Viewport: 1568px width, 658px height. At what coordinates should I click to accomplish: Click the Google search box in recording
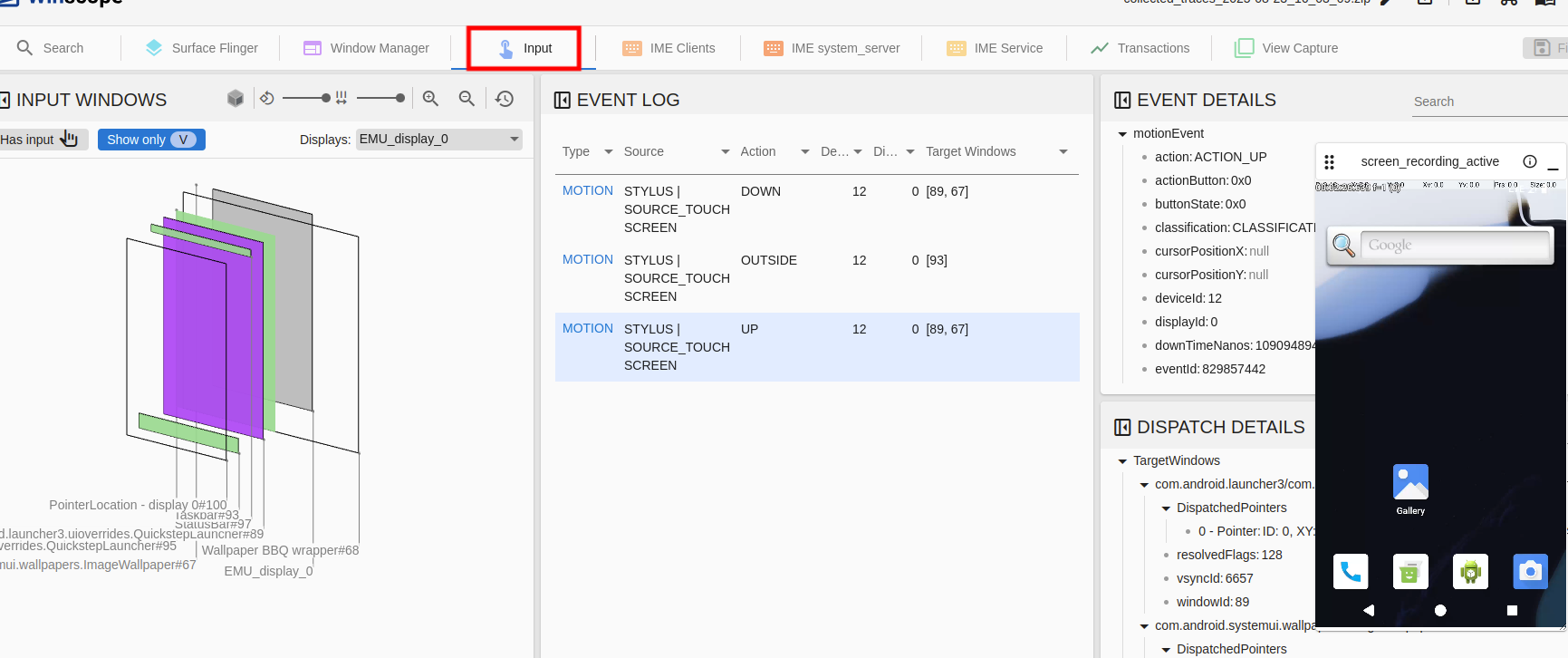click(1456, 245)
